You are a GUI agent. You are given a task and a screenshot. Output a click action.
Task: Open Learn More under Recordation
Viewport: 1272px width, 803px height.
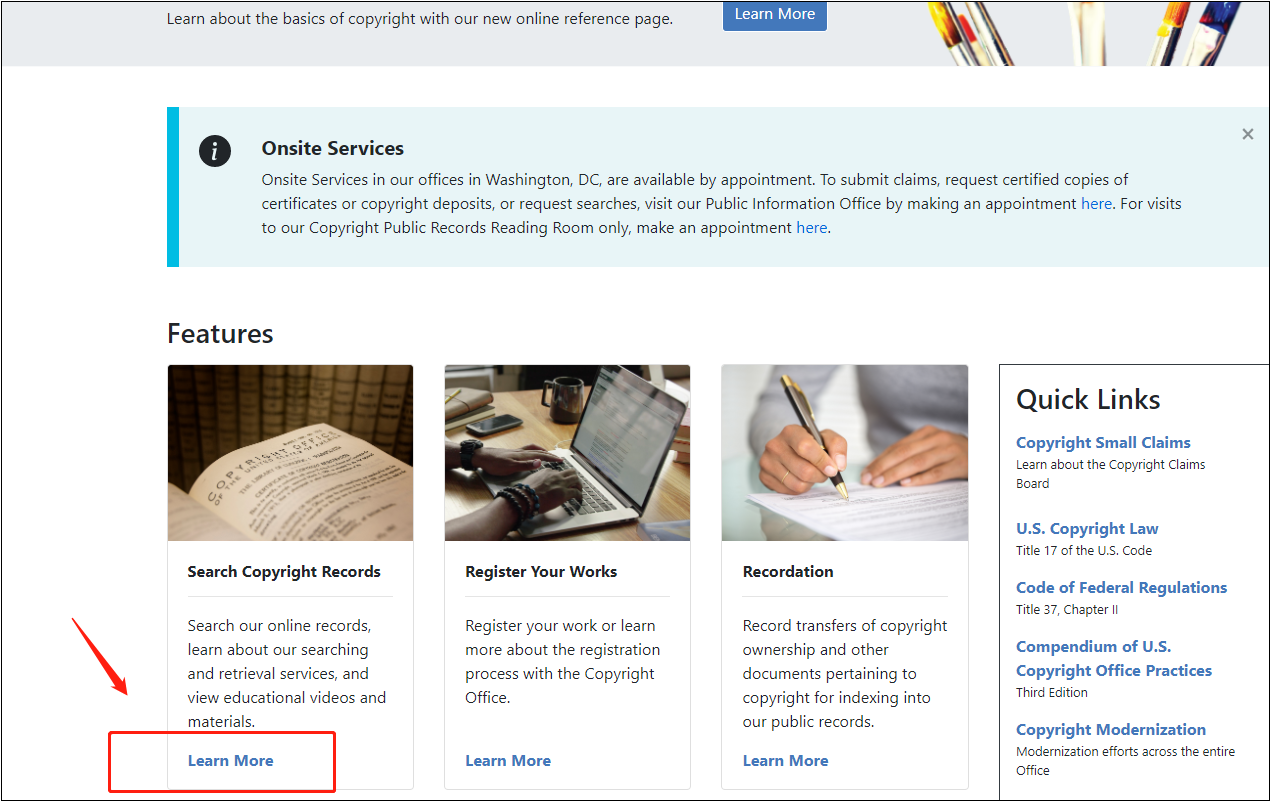(x=785, y=760)
